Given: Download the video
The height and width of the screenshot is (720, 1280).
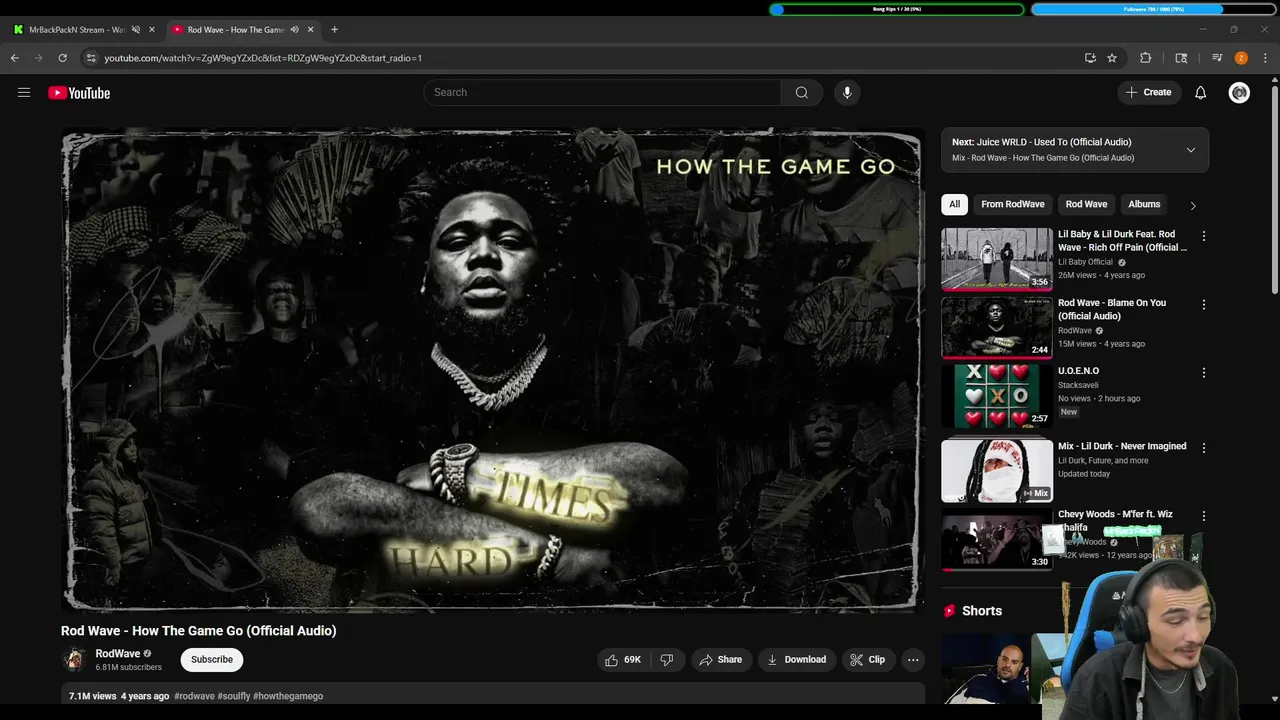Looking at the screenshot, I should pyautogui.click(x=796, y=660).
